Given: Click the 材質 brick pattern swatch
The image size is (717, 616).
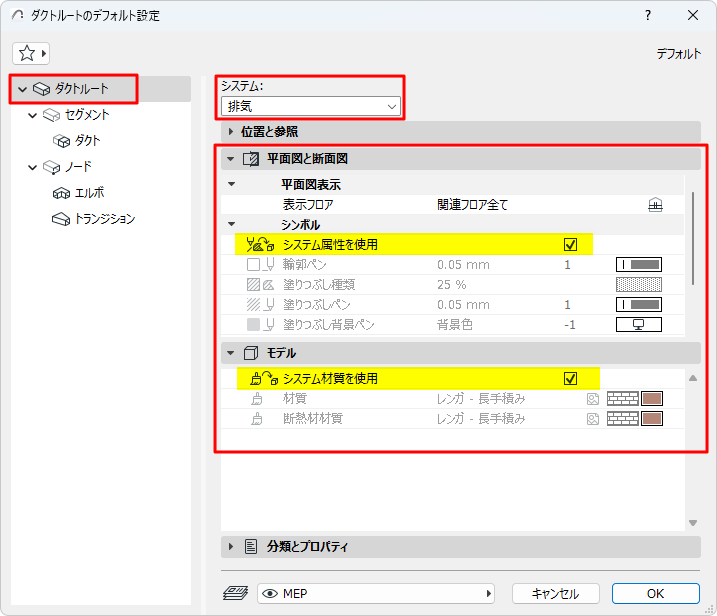Looking at the screenshot, I should (x=622, y=399).
